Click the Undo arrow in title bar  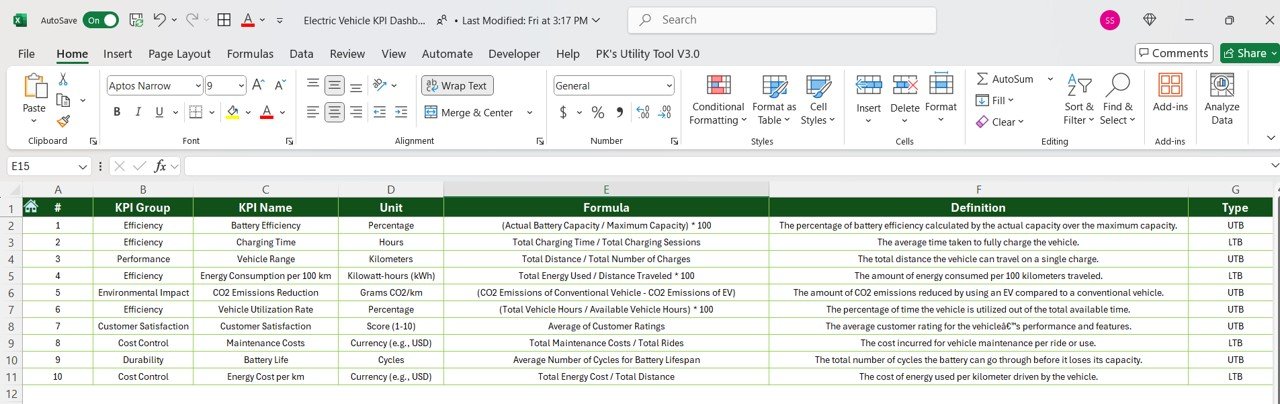(x=162, y=20)
